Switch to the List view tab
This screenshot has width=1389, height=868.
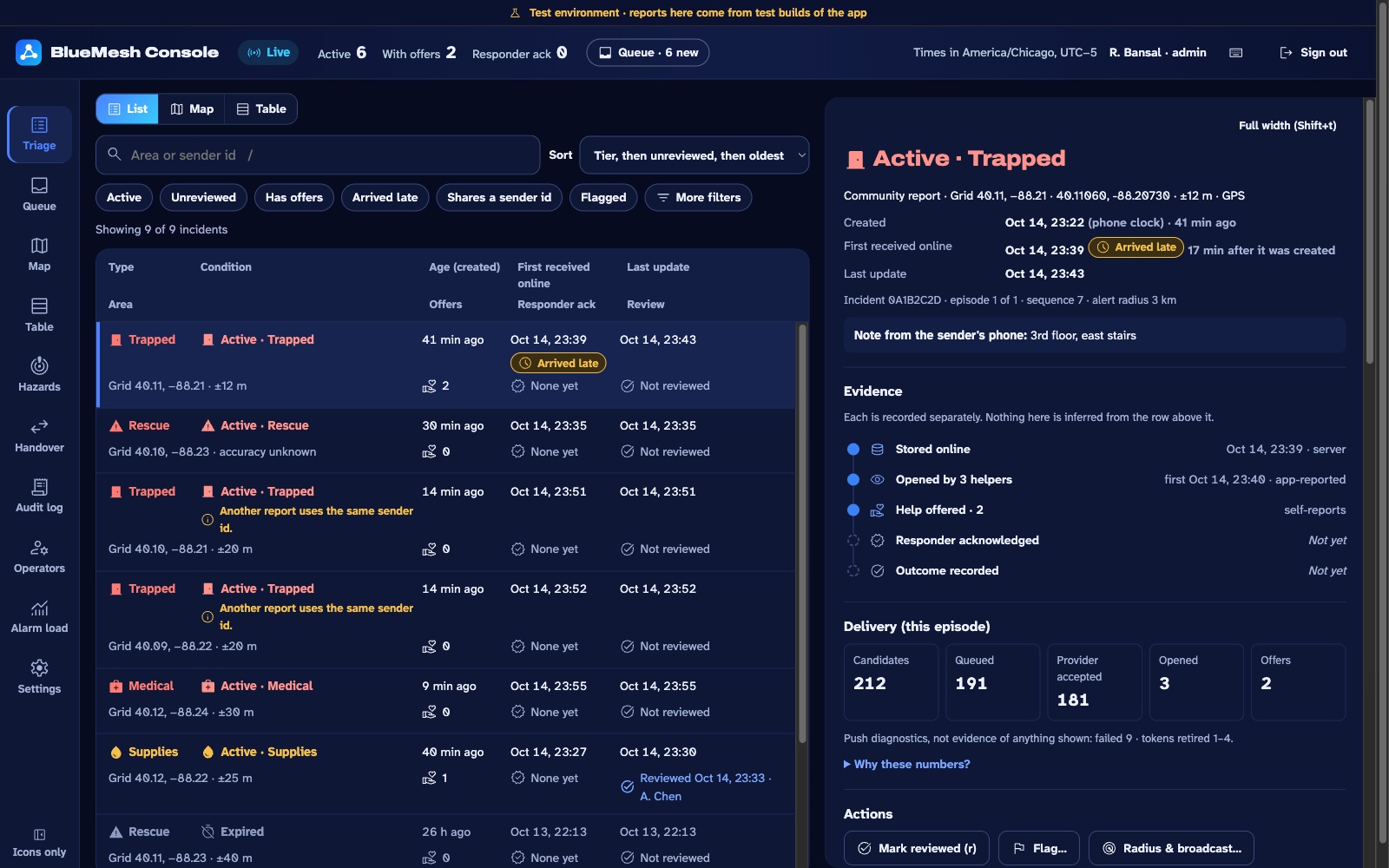pos(128,109)
